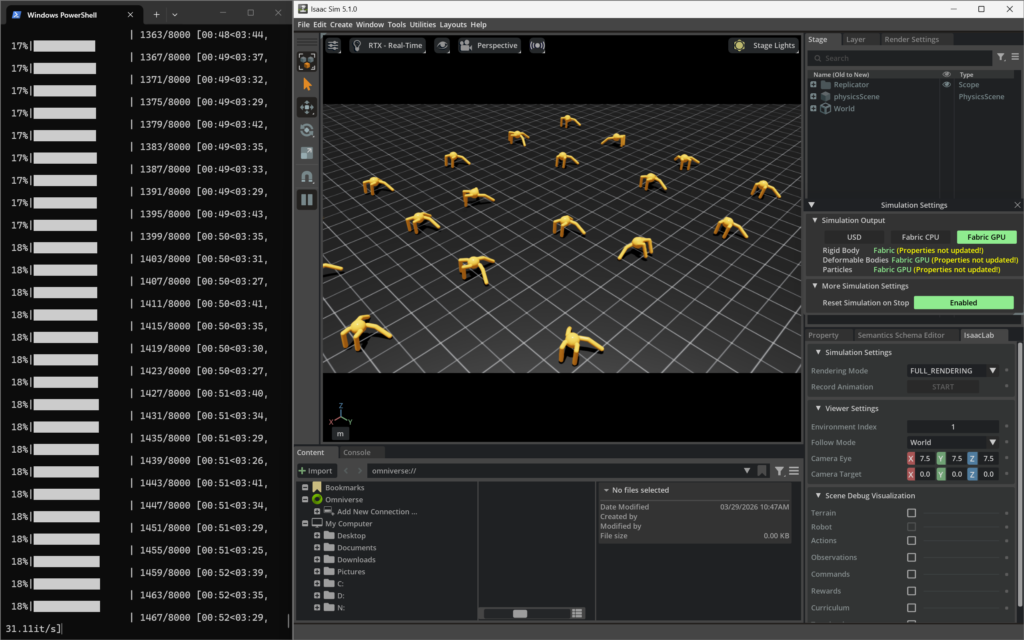Viewport: 1024px width, 640px height.
Task: Pause the simulation with the pause button
Action: pos(307,200)
